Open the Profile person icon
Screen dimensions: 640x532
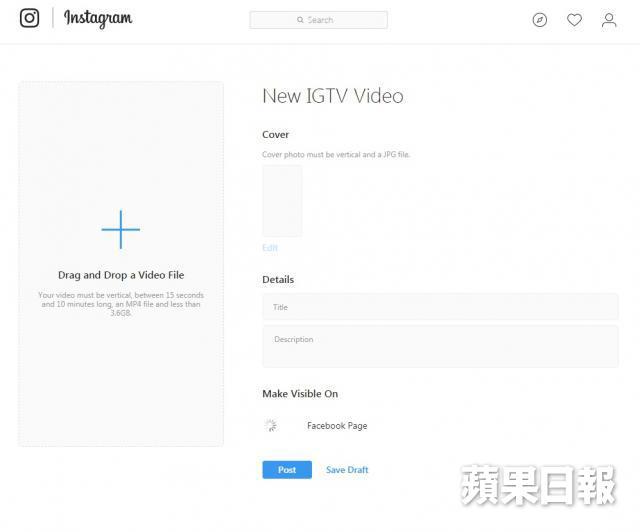tap(609, 20)
